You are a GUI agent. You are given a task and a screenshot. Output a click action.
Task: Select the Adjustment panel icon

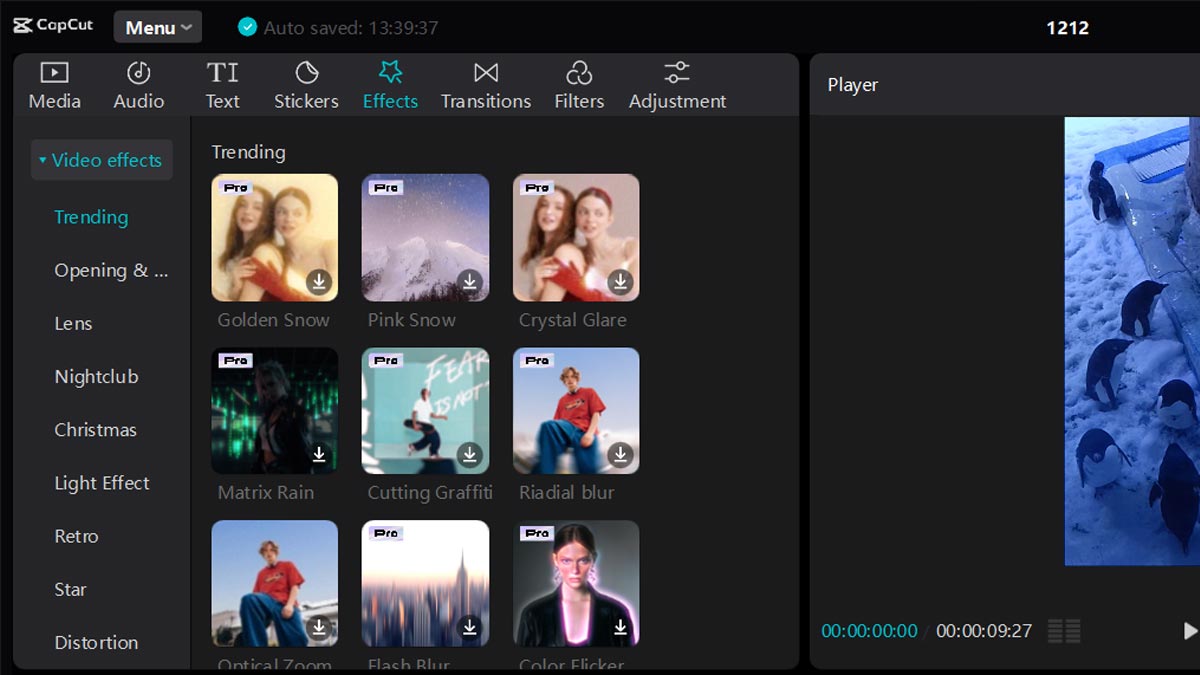tap(677, 84)
